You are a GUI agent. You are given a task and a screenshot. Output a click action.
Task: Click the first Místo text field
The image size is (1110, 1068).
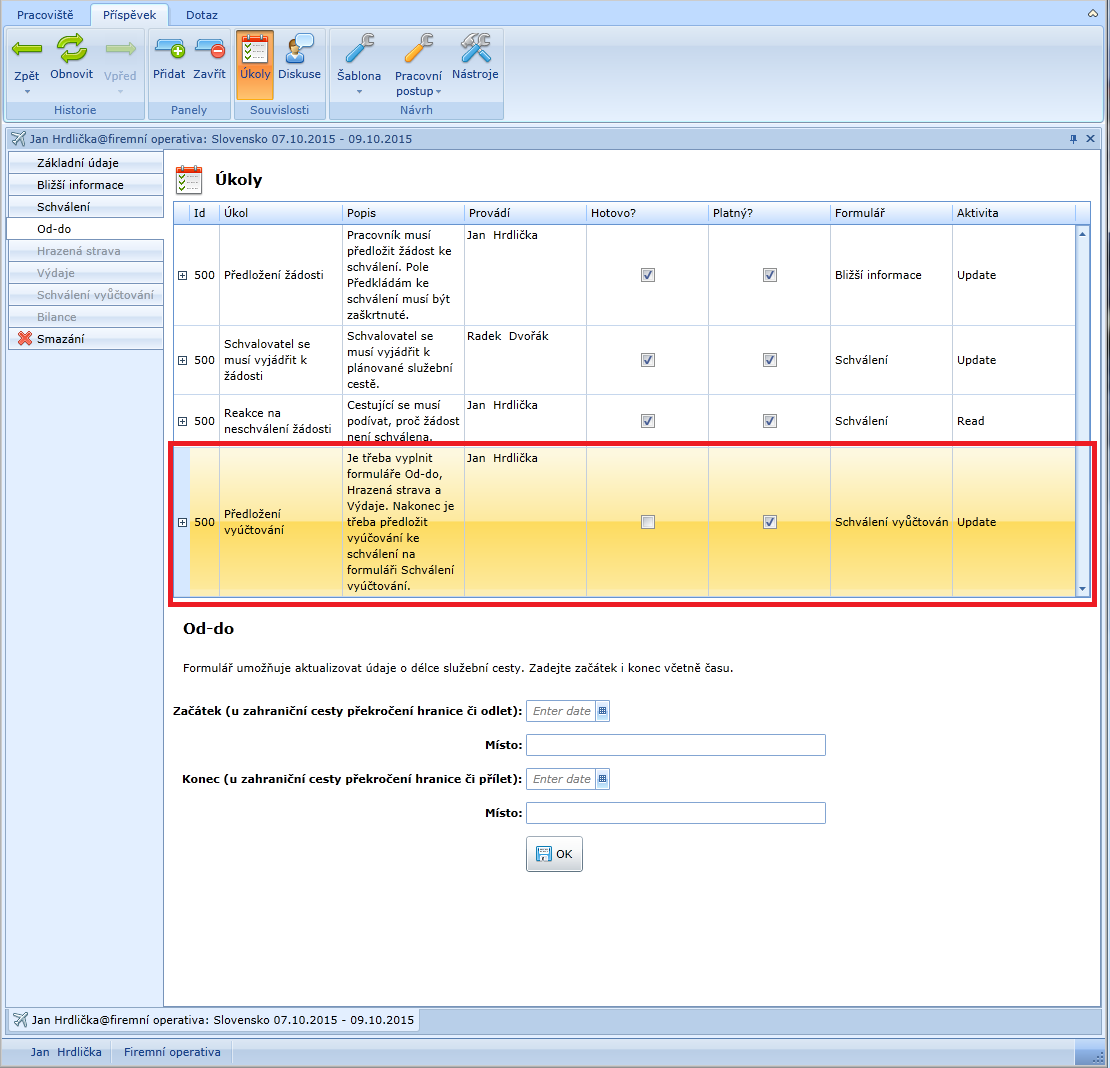[675, 745]
